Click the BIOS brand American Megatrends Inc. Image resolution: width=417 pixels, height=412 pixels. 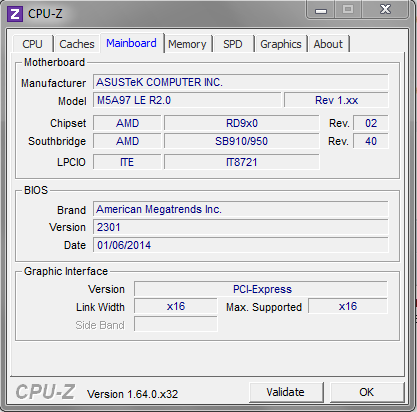[x=241, y=209]
